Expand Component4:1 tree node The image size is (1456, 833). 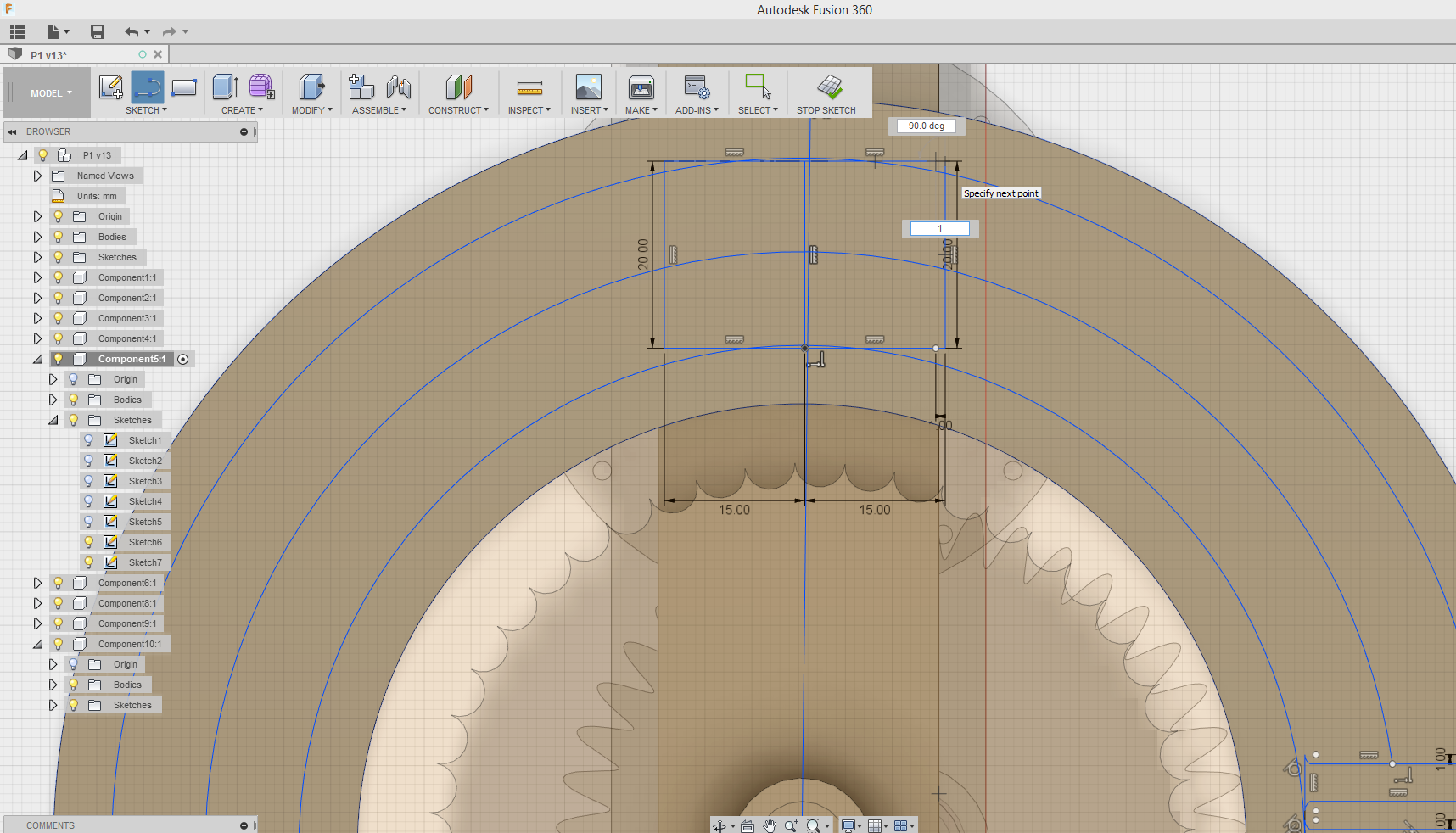click(37, 338)
